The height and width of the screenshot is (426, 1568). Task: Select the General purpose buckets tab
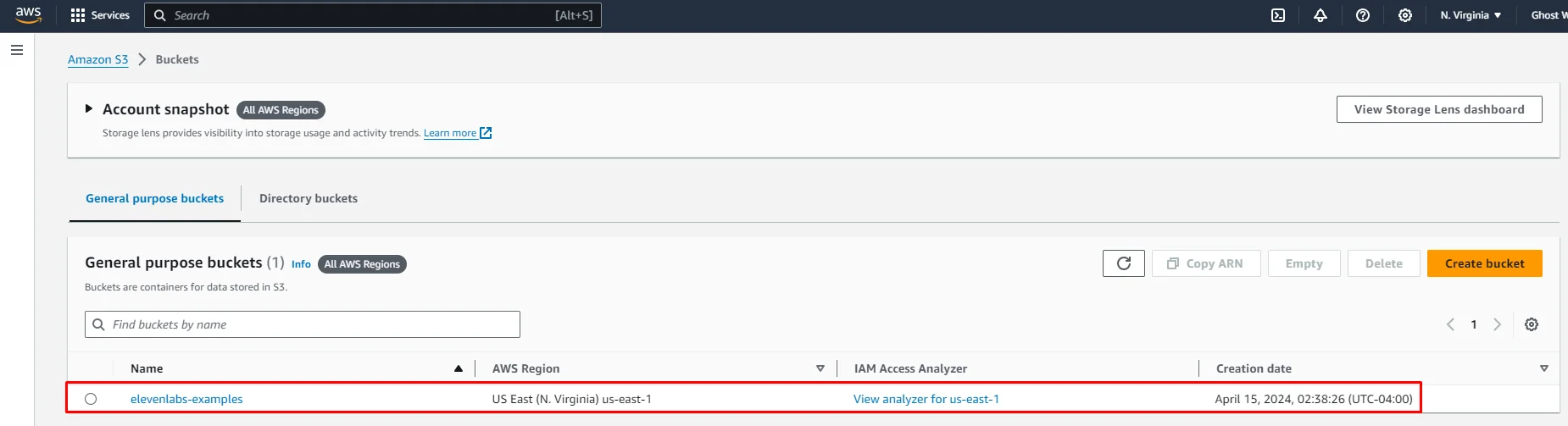154,198
